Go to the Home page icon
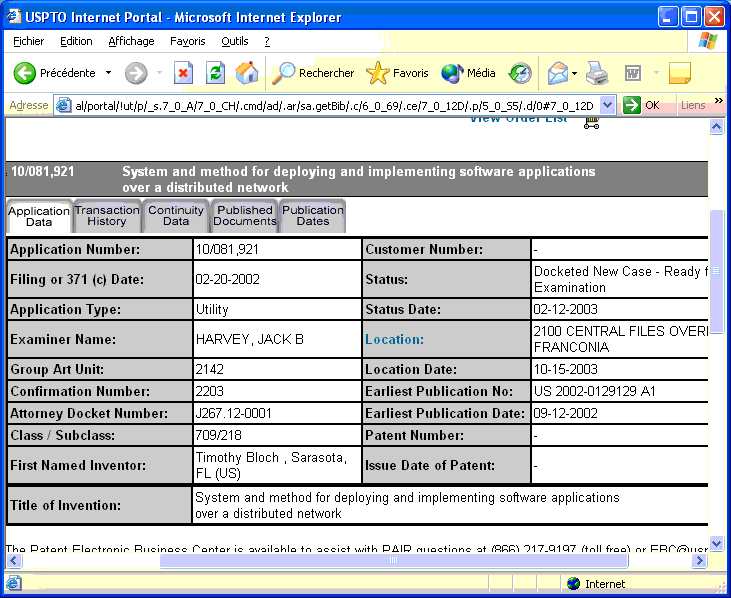Viewport: 731px width, 598px height. (x=247, y=73)
